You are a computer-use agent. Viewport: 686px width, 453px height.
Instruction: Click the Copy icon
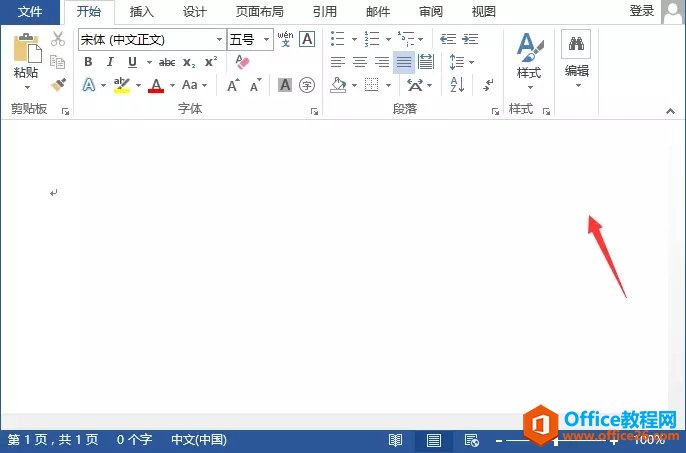pyautogui.click(x=58, y=62)
